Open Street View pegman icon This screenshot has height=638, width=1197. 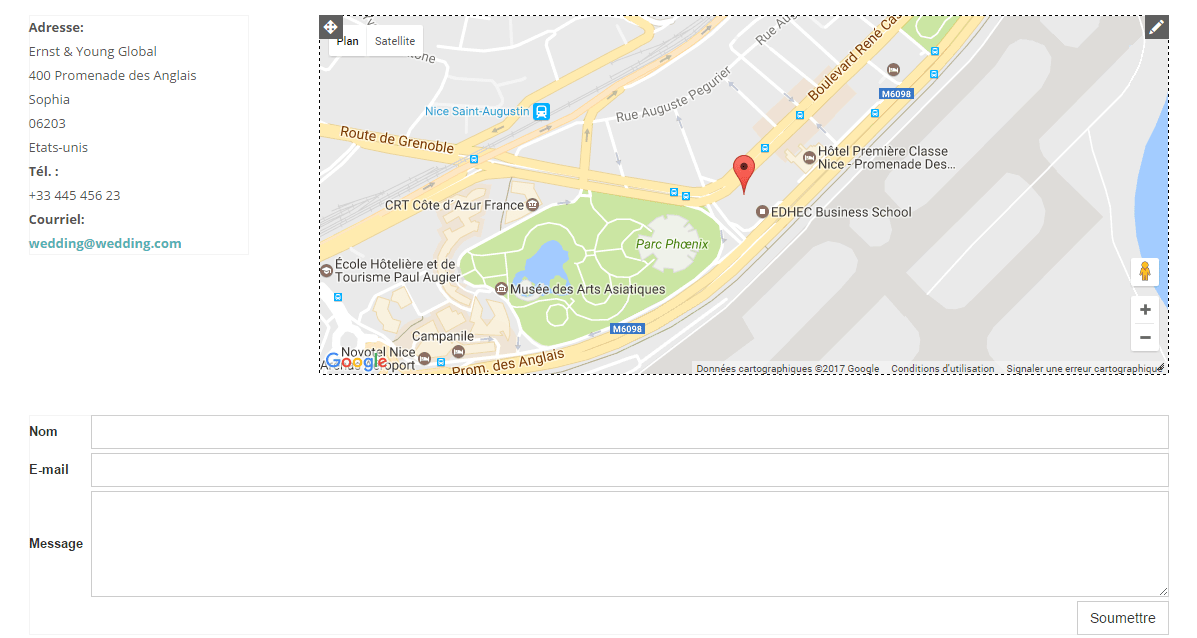pos(1144,272)
